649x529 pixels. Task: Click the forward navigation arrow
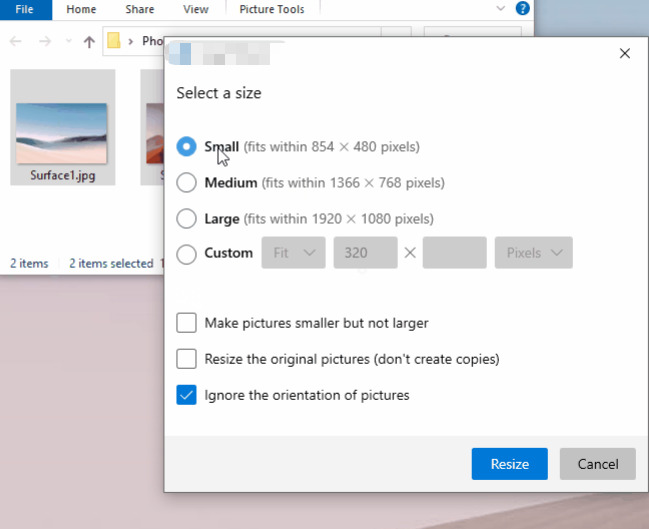pos(45,41)
